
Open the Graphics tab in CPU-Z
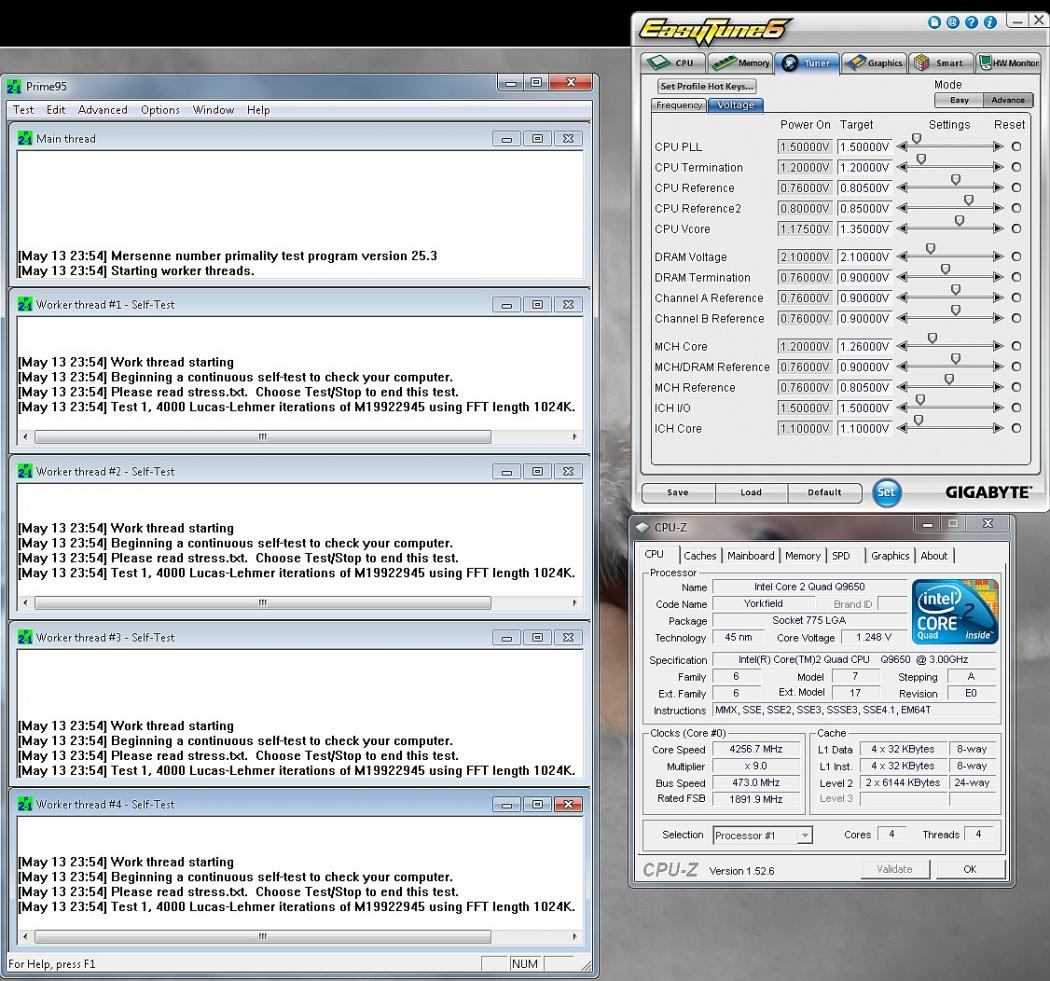[x=890, y=556]
